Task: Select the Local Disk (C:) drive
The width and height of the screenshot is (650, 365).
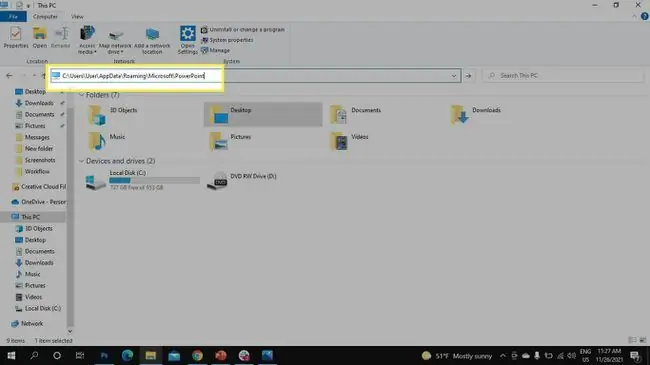Action: coord(142,180)
